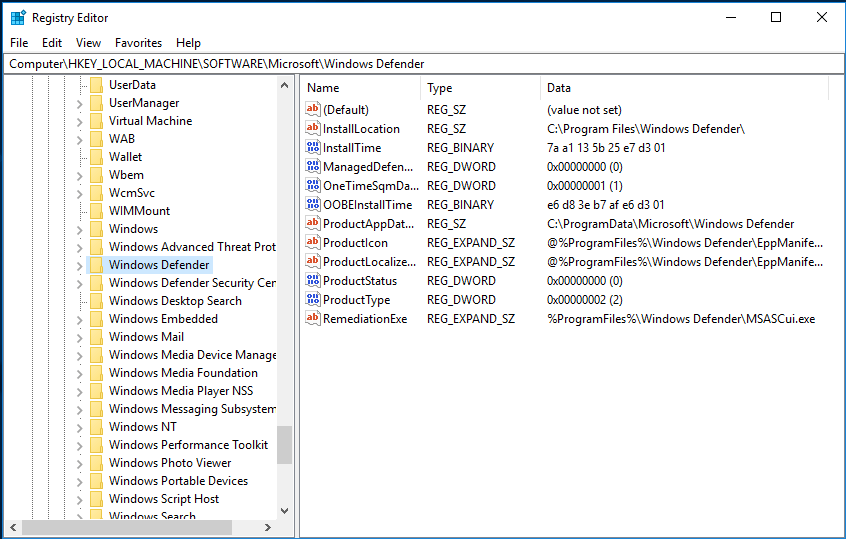
Task: Sort values by the Name column header
Action: [x=360, y=88]
